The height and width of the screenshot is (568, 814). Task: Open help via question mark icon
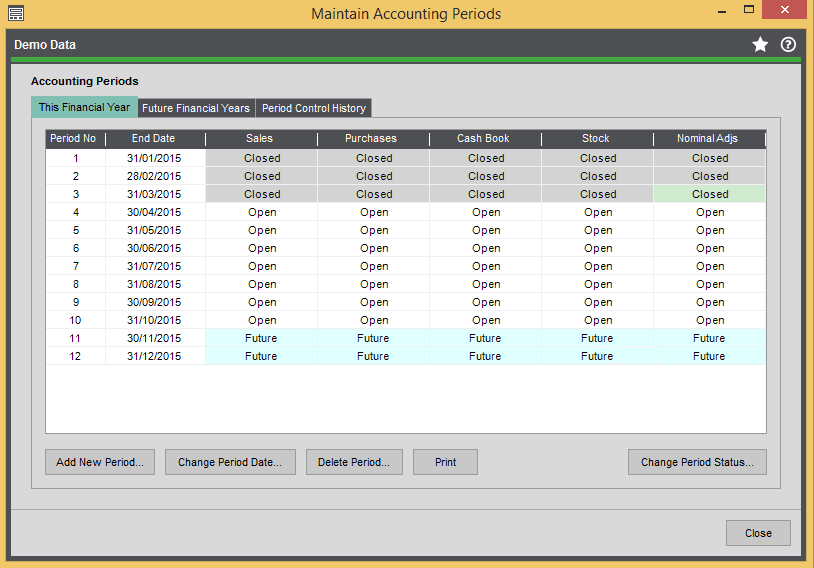tap(788, 45)
